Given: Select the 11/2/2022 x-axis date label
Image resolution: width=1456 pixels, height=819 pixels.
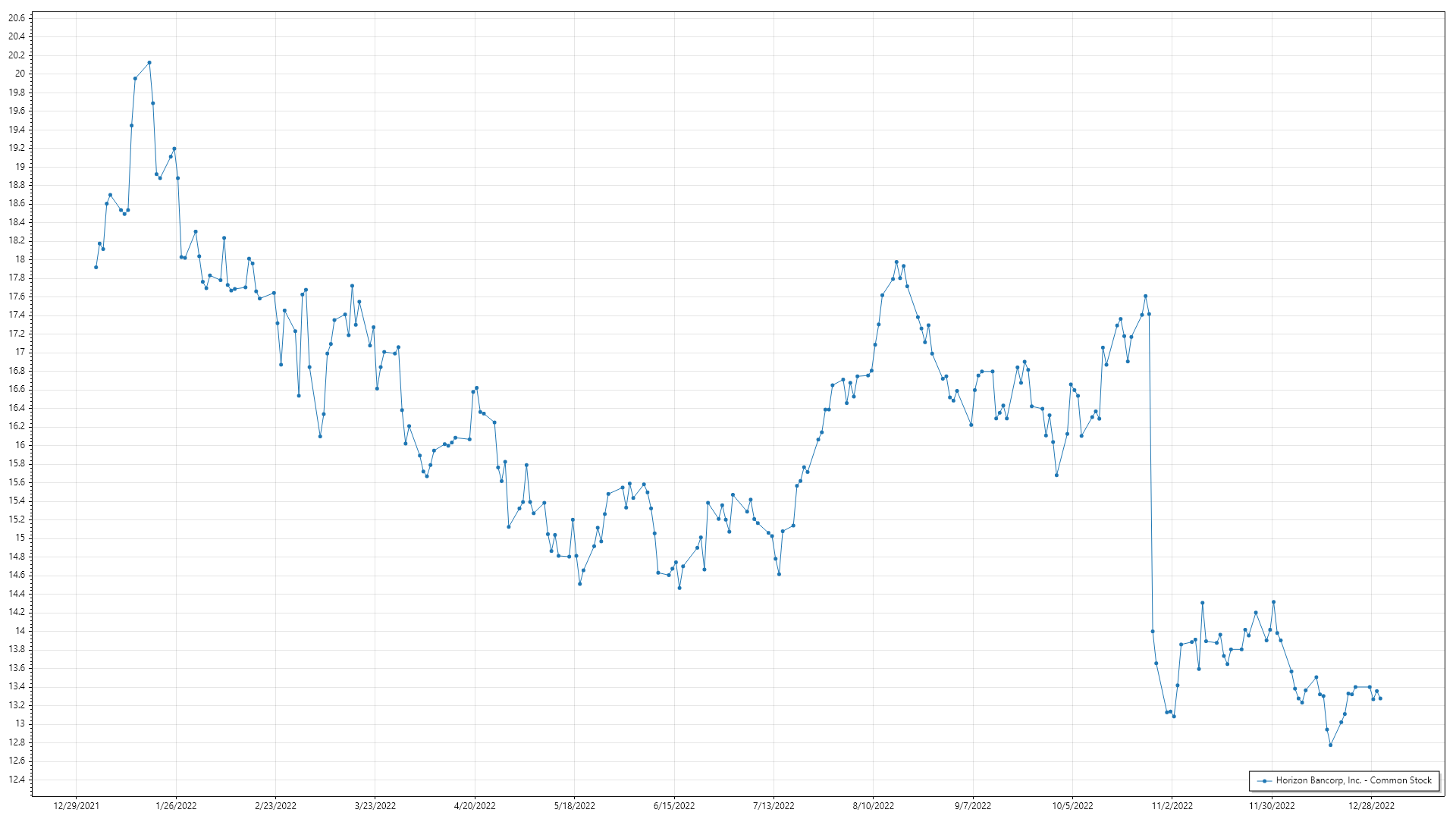Looking at the screenshot, I should click(1172, 806).
